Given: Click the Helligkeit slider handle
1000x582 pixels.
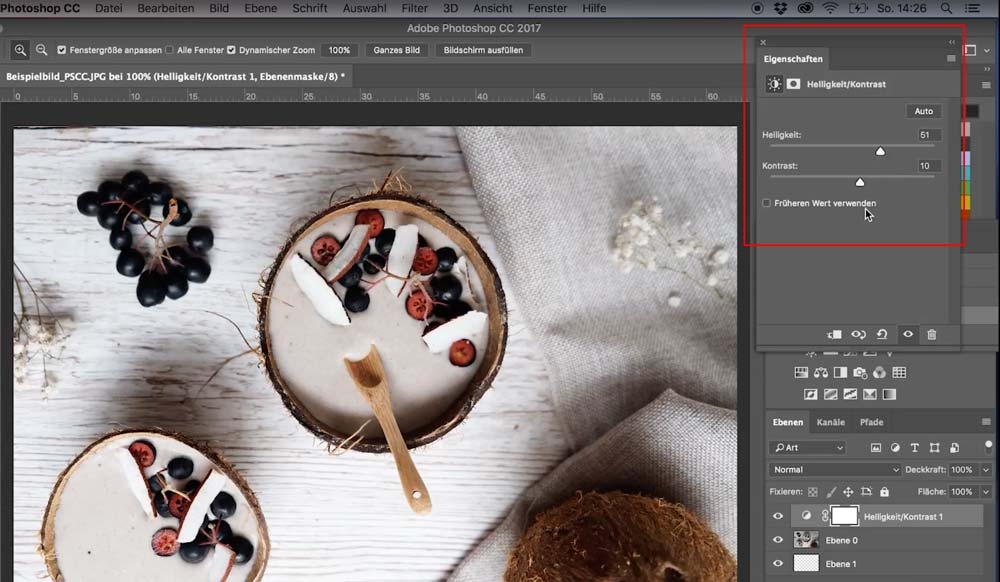Looking at the screenshot, I should coord(880,151).
